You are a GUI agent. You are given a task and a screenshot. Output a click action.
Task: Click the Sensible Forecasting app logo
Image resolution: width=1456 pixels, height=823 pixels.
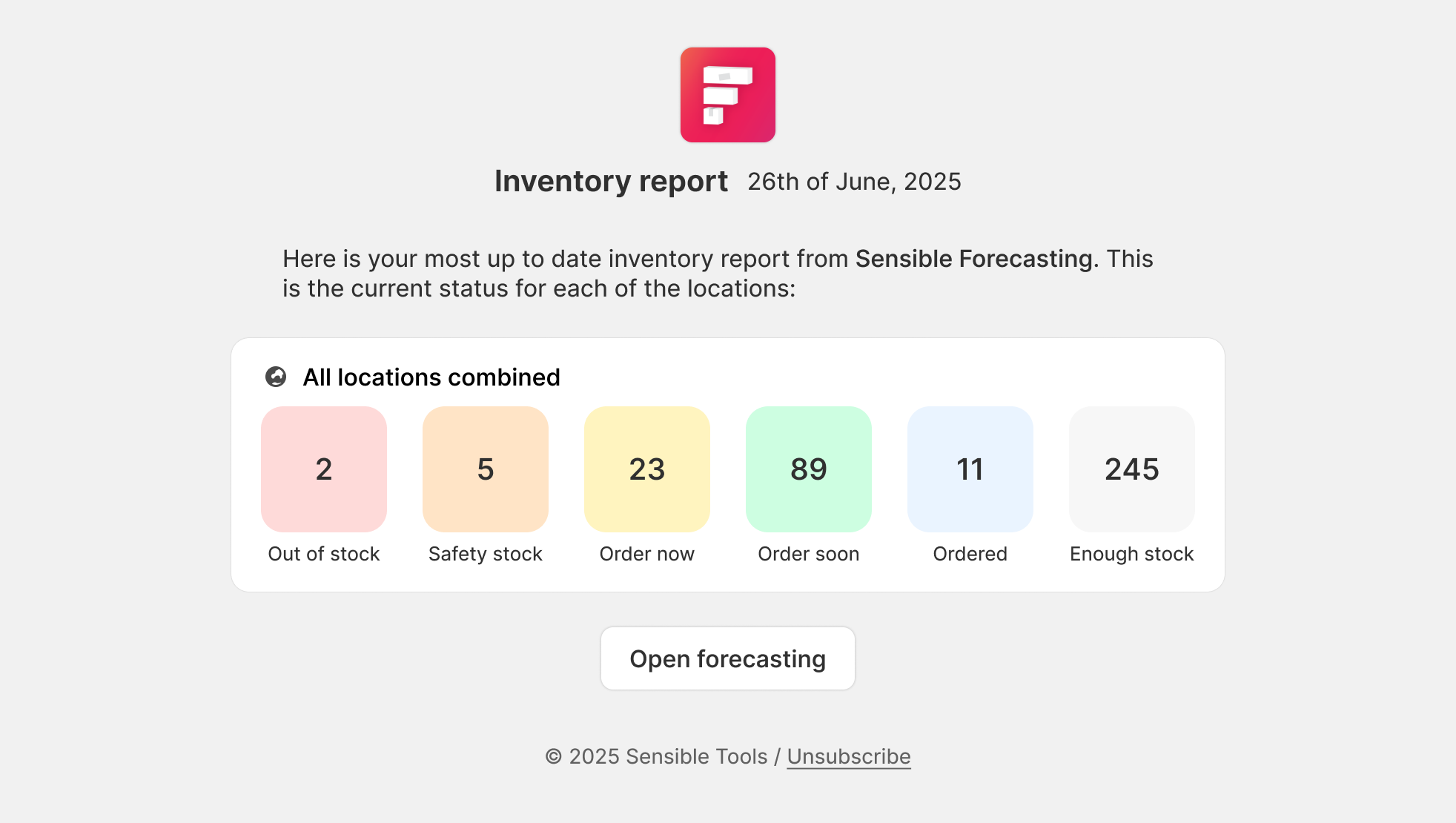[727, 95]
